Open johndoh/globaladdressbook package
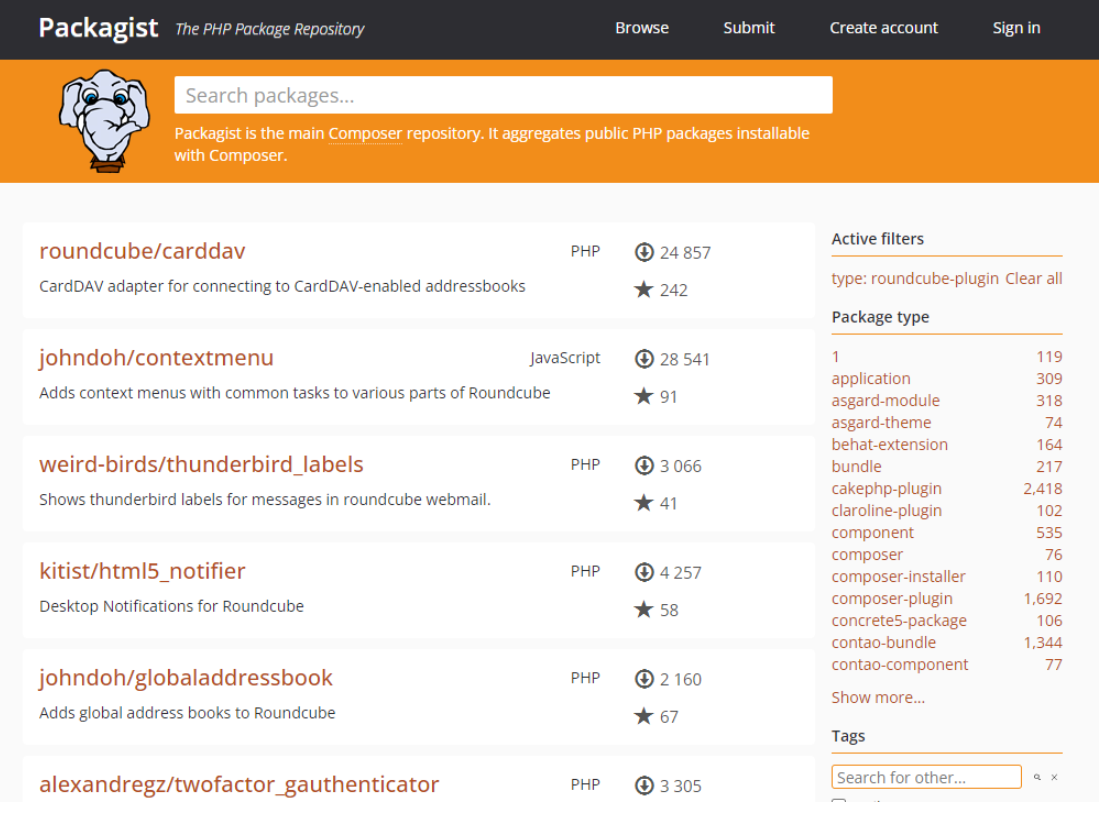This screenshot has width=1109, height=817. click(x=185, y=678)
